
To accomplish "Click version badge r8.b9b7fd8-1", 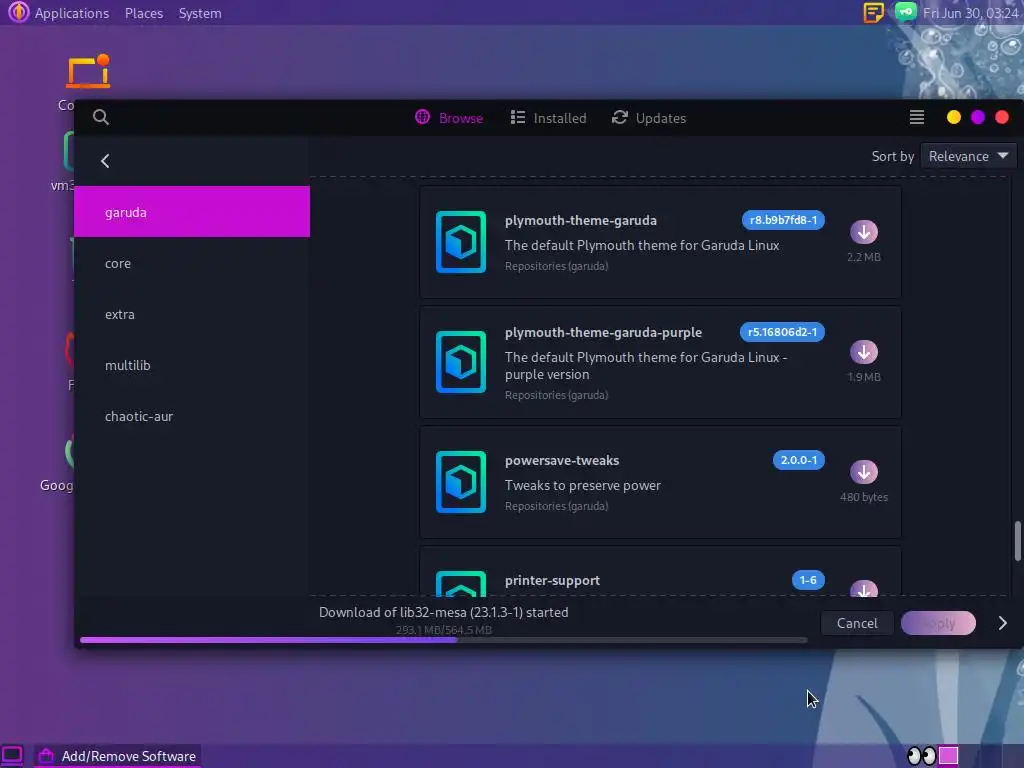I will pyautogui.click(x=783, y=220).
